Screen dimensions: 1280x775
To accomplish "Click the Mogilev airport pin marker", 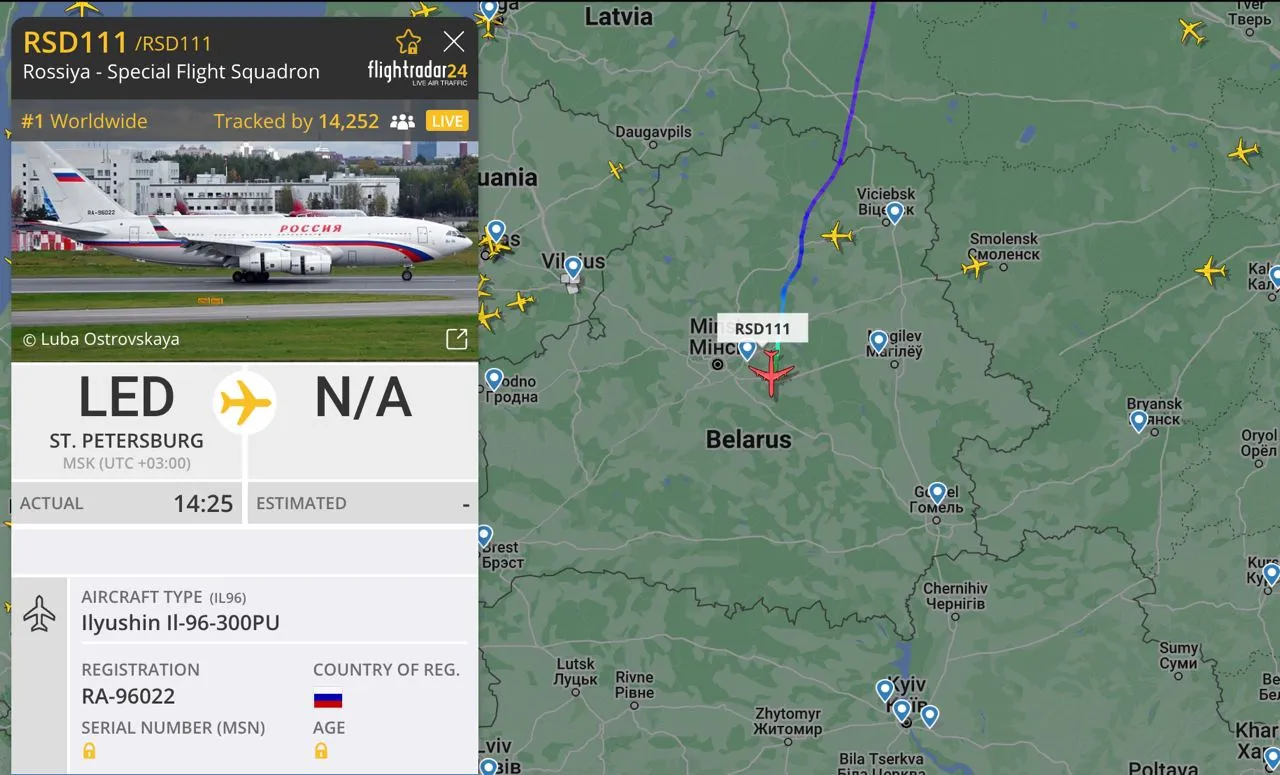I will (x=879, y=341).
